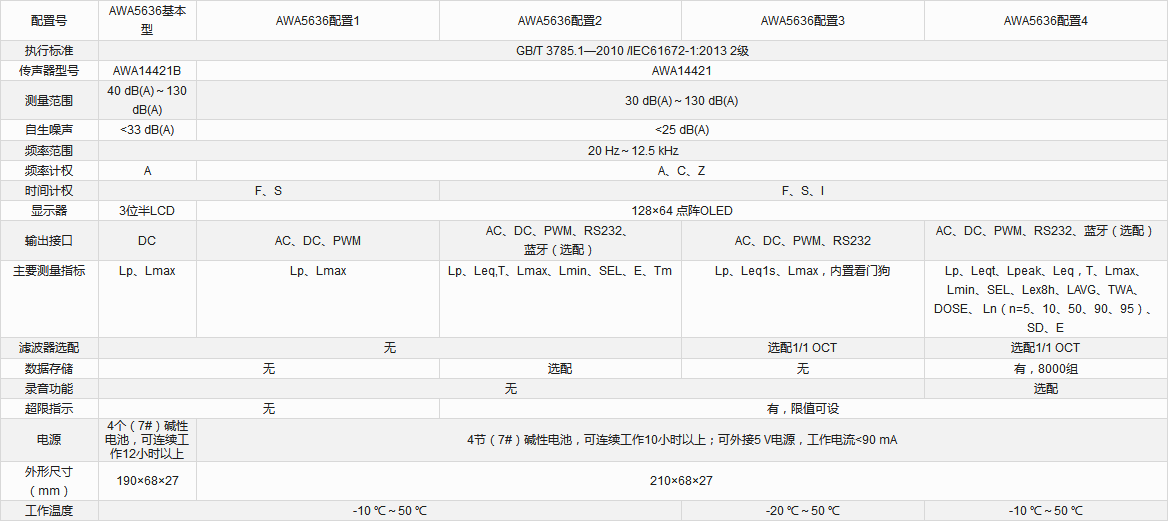Image resolution: width=1169 pixels, height=522 pixels.
Task: Click the 有，限值可设 over-limit cell
Action: pos(803,408)
